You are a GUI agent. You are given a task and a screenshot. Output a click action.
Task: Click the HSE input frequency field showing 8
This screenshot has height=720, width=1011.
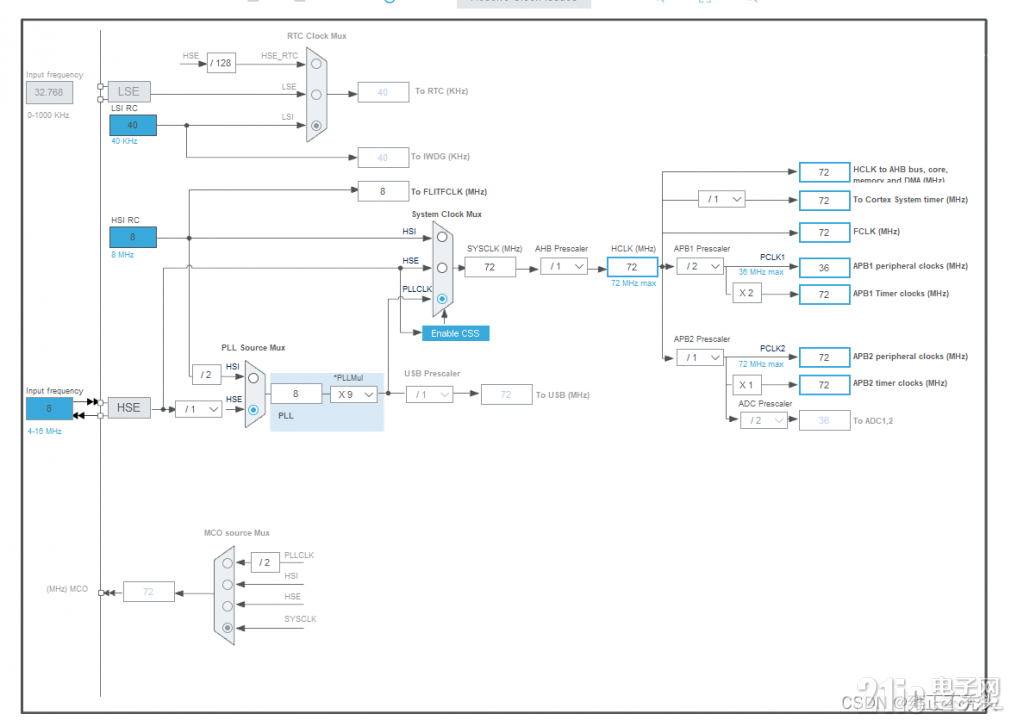point(49,408)
